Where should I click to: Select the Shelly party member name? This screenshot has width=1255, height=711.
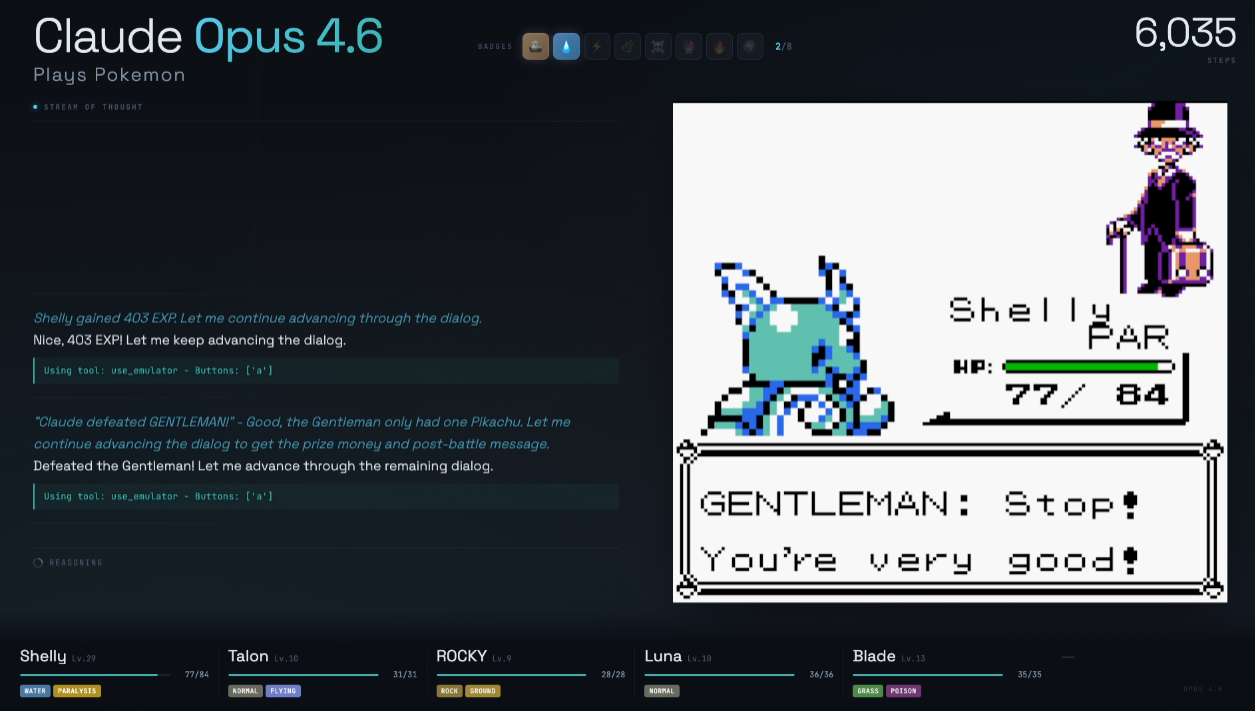[x=43, y=656]
